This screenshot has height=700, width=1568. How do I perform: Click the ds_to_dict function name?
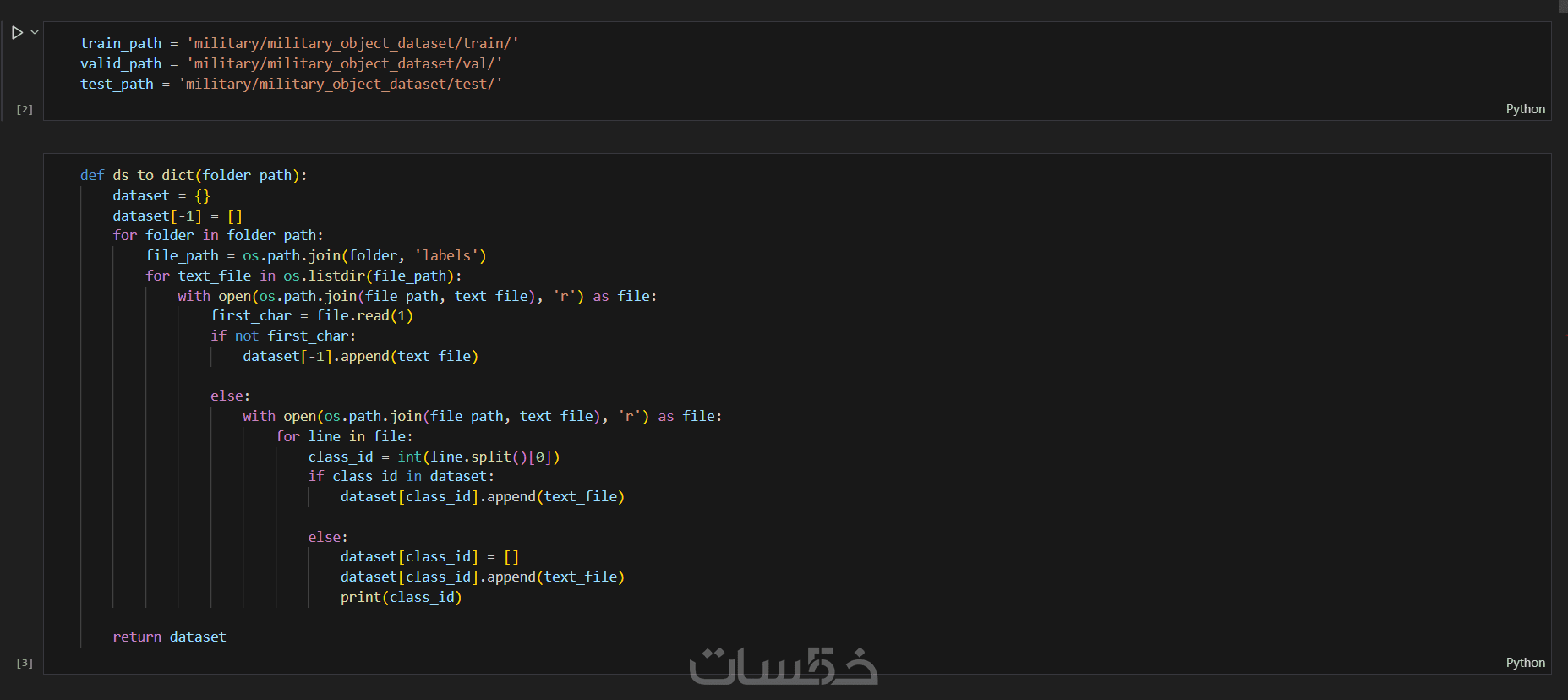click(x=153, y=175)
